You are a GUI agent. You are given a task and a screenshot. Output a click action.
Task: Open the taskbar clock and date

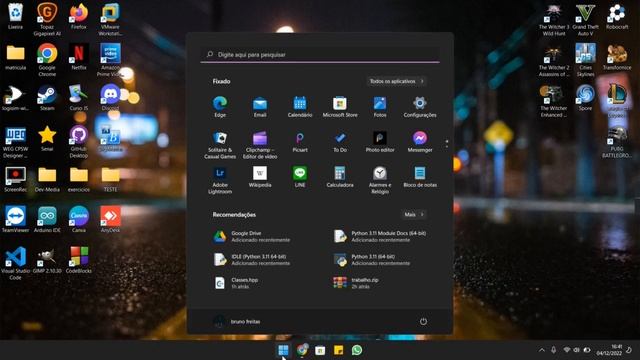pyautogui.click(x=609, y=350)
